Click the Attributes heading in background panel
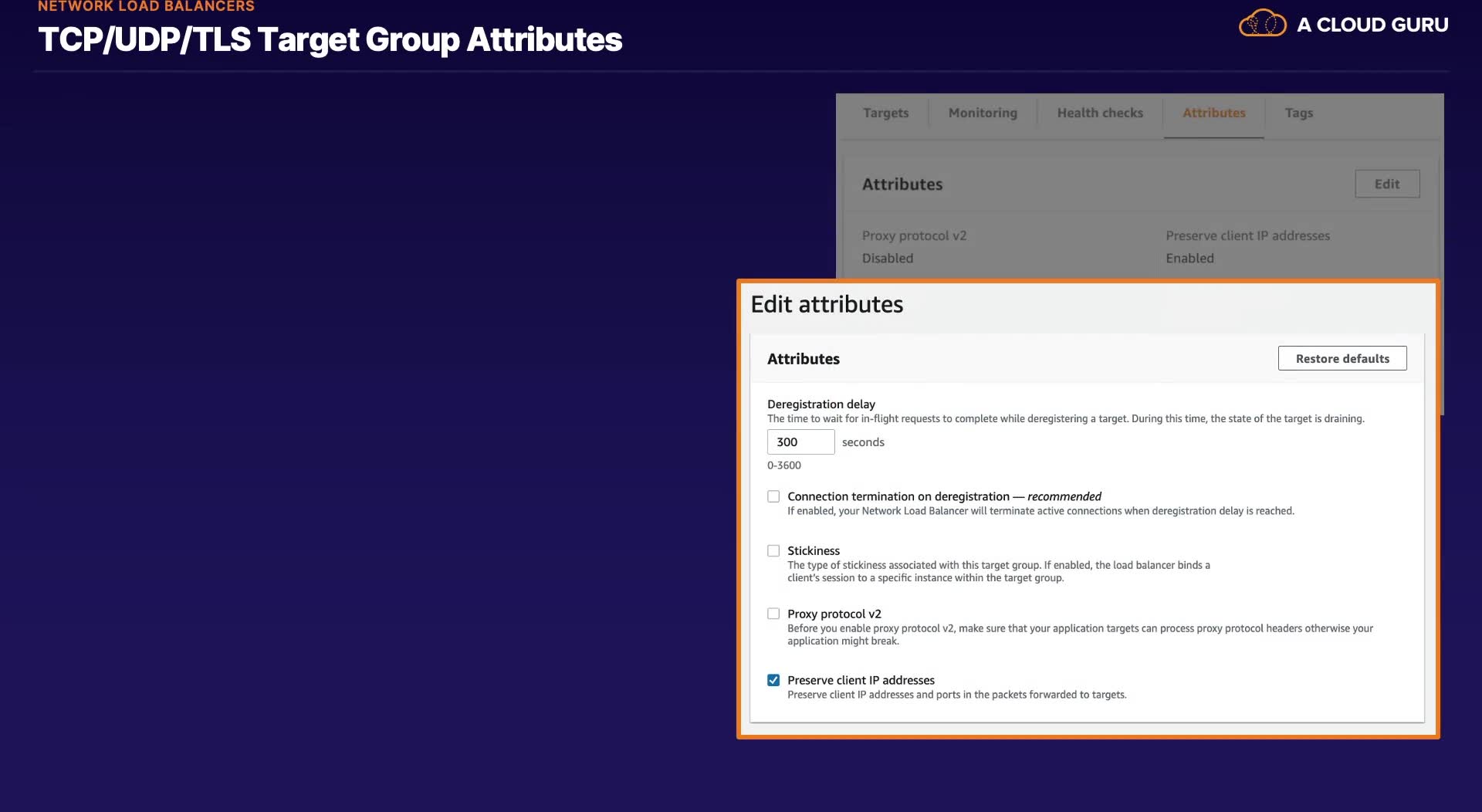1482x812 pixels. [902, 184]
